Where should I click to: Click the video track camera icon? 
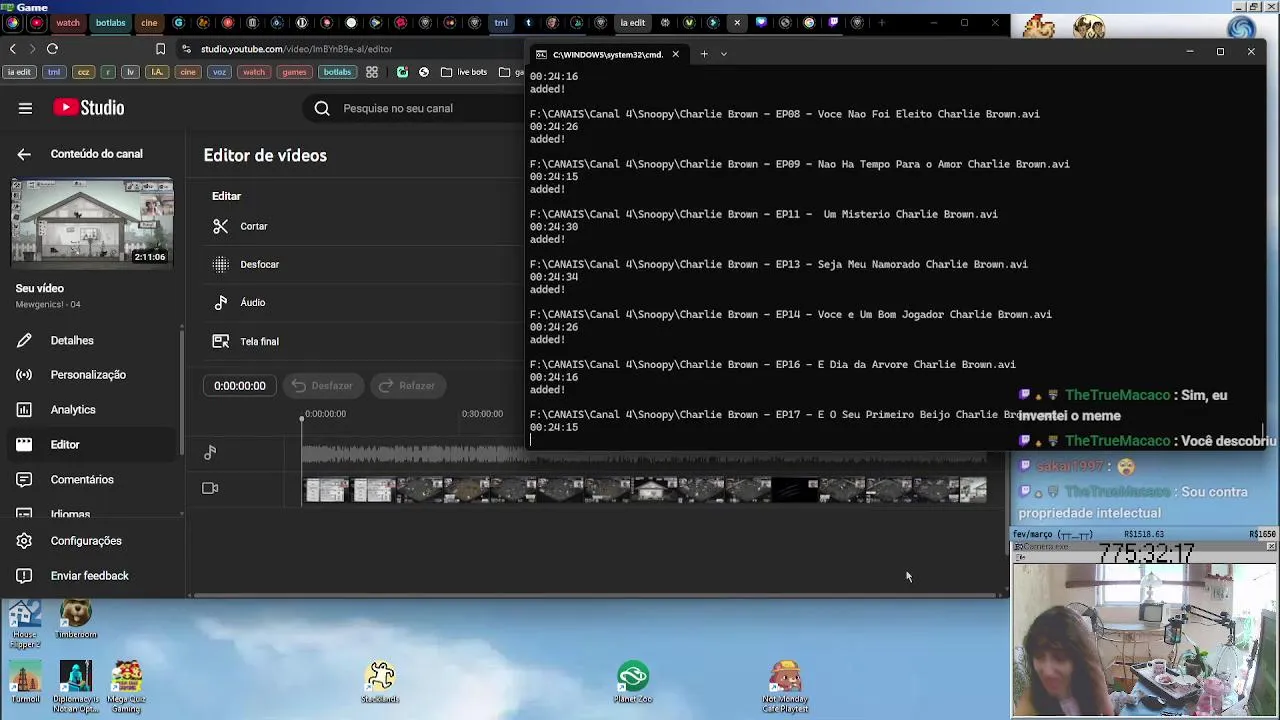pyautogui.click(x=210, y=488)
